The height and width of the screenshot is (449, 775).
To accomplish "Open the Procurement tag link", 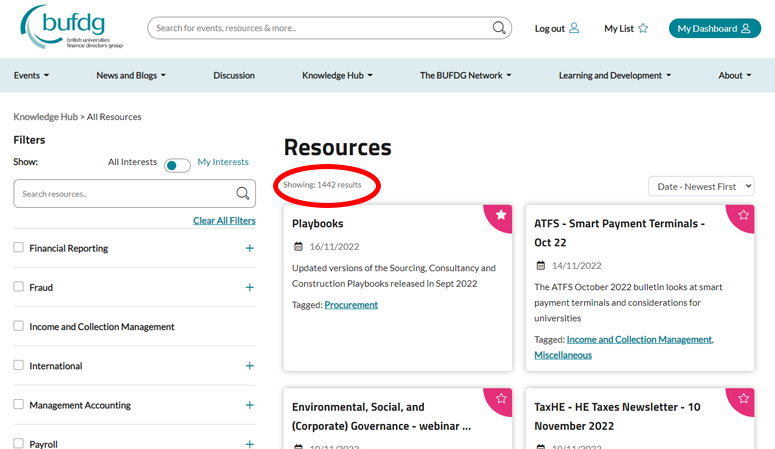I will (x=351, y=305).
